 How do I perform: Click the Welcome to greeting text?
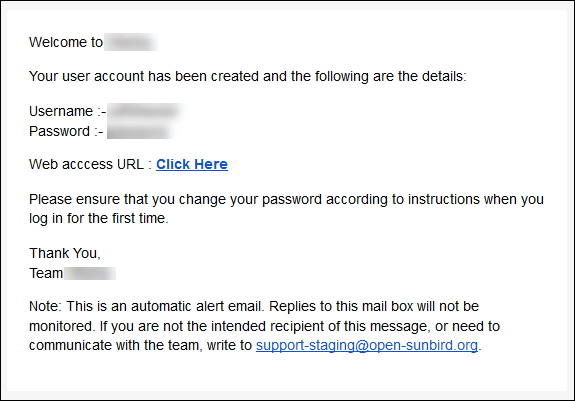click(66, 42)
